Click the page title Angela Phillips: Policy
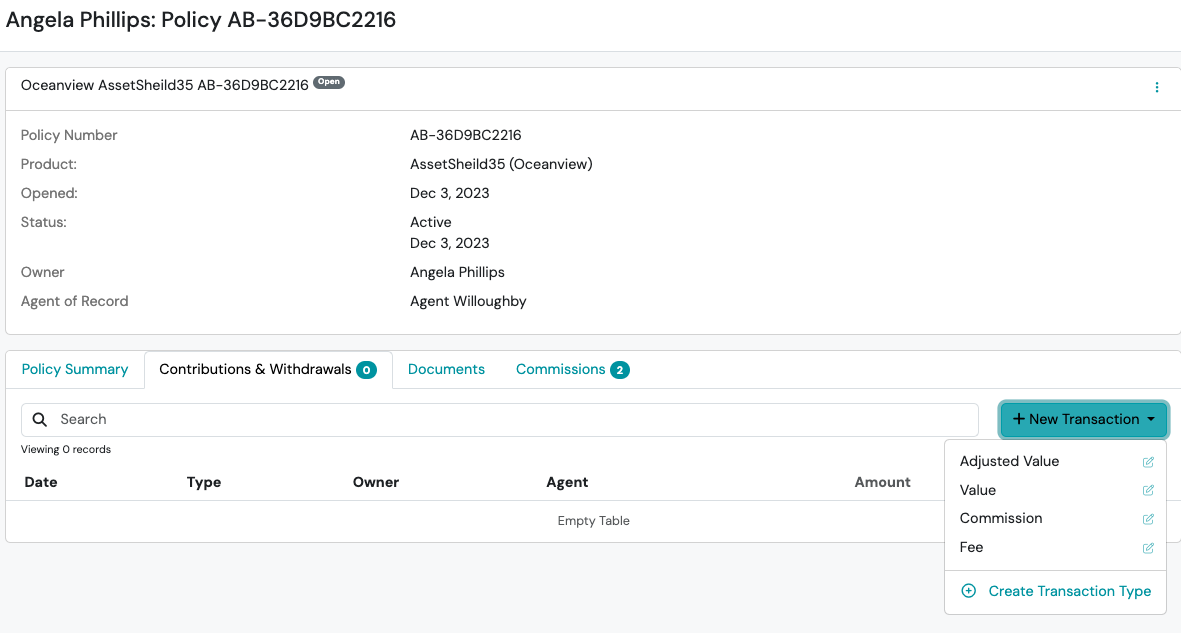This screenshot has height=633, width=1181. tap(200, 20)
